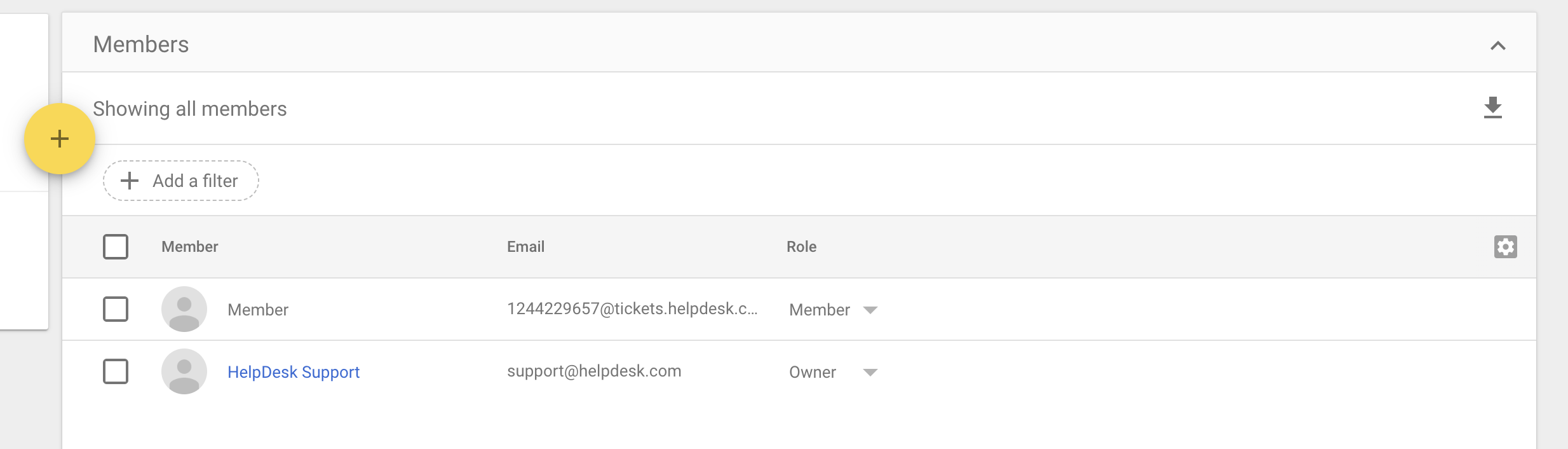The width and height of the screenshot is (1568, 449).
Task: Select all members with header checkbox
Action: click(116, 247)
